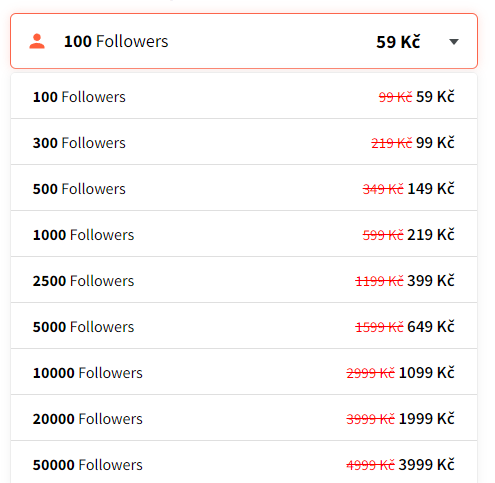Click the crossed-out 3999 Kč price
495x483 pixels.
point(371,419)
